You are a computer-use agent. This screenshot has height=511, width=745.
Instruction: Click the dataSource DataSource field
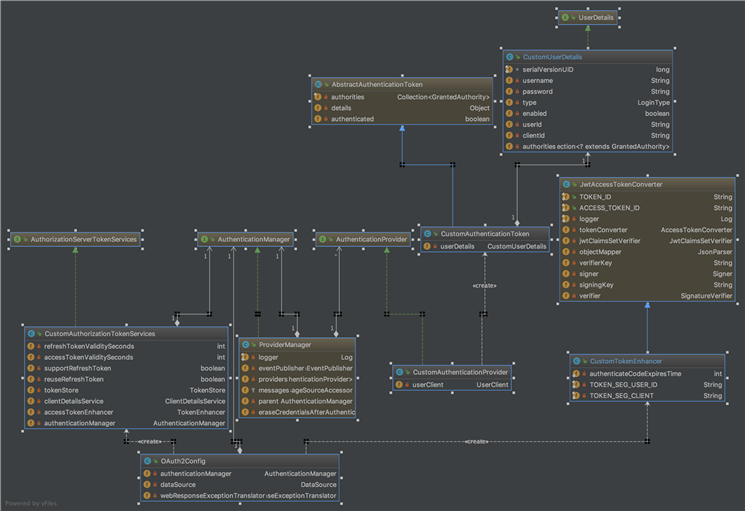click(x=240, y=484)
